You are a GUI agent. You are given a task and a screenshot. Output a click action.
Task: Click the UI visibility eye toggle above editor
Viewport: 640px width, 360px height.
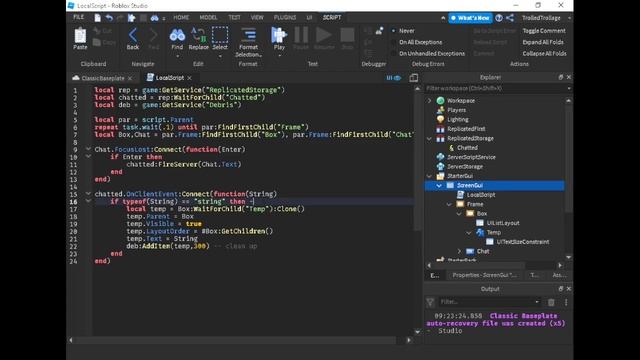coord(394,78)
